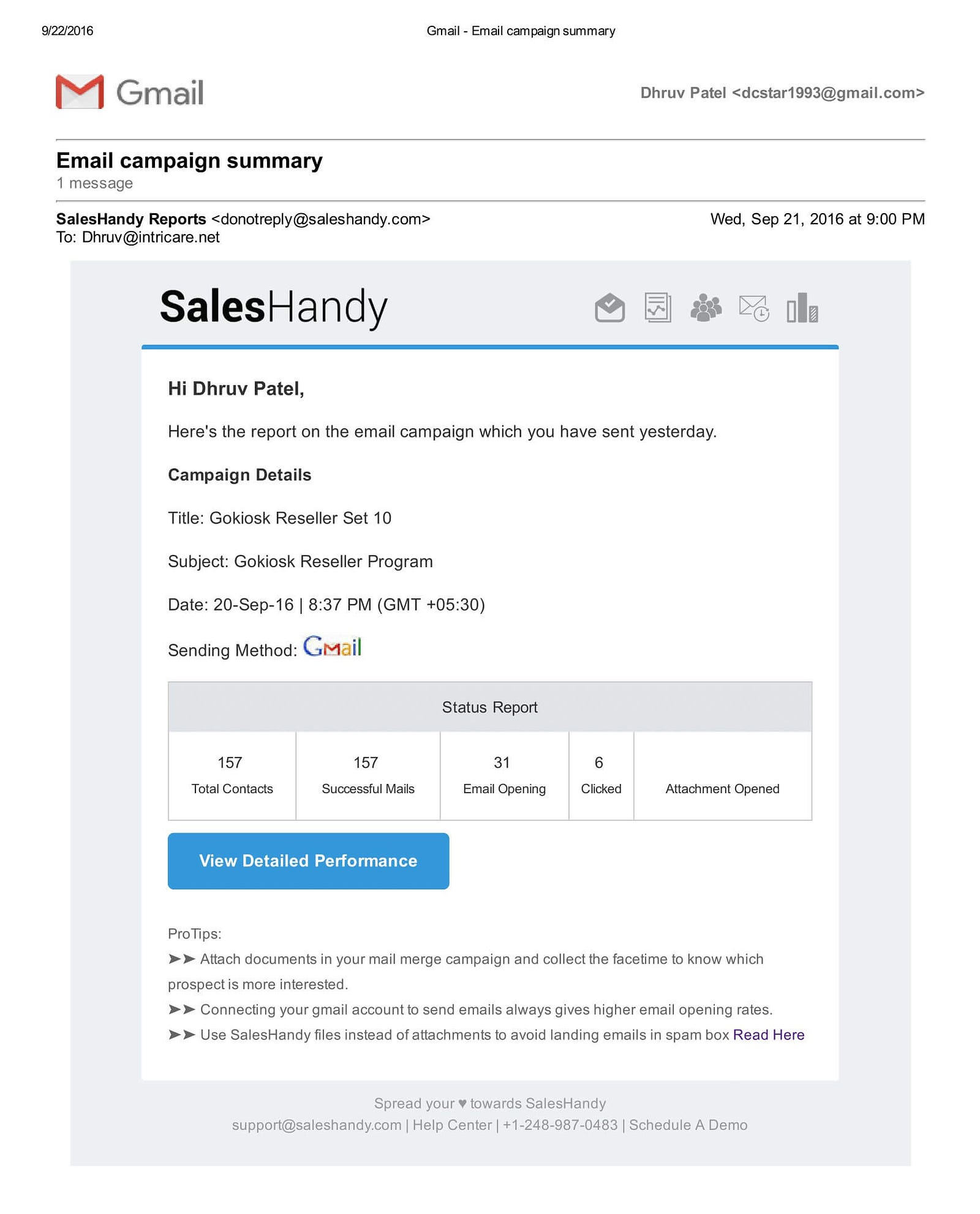Open the document analytics report icon
This screenshot has width=980, height=1214.
(x=657, y=307)
